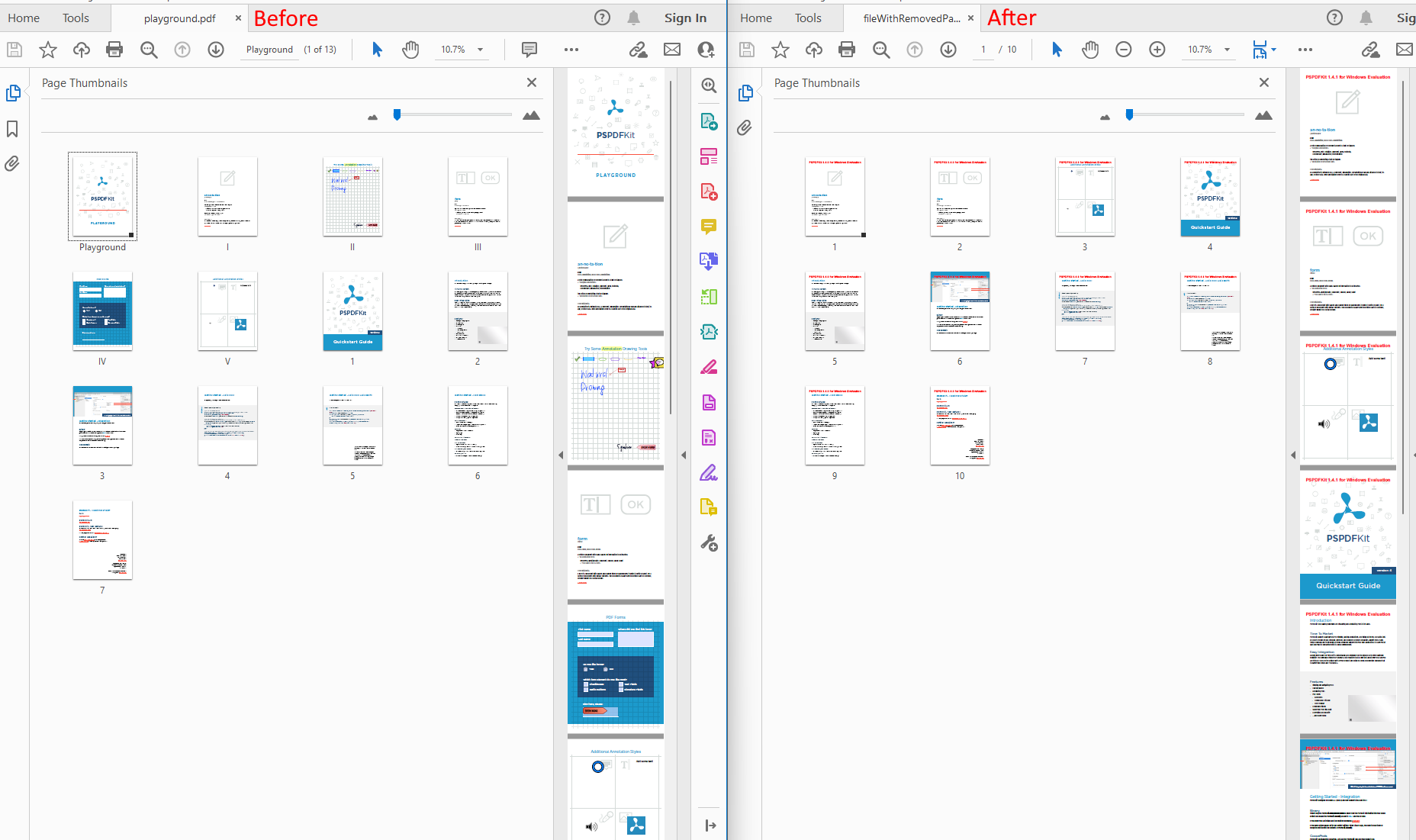Screen dimensions: 1416x840
Task: Open the fileWithRemovedPa... document tab
Action: (912, 17)
